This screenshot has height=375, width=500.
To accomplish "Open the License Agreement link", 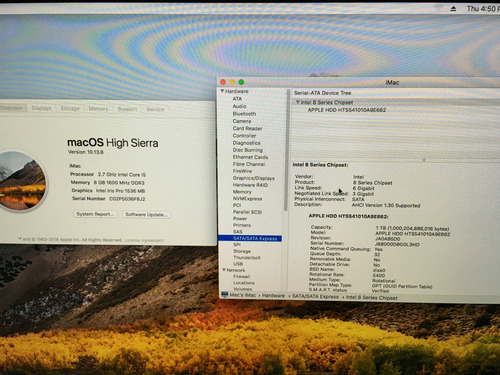I will pyautogui.click(x=144, y=240).
